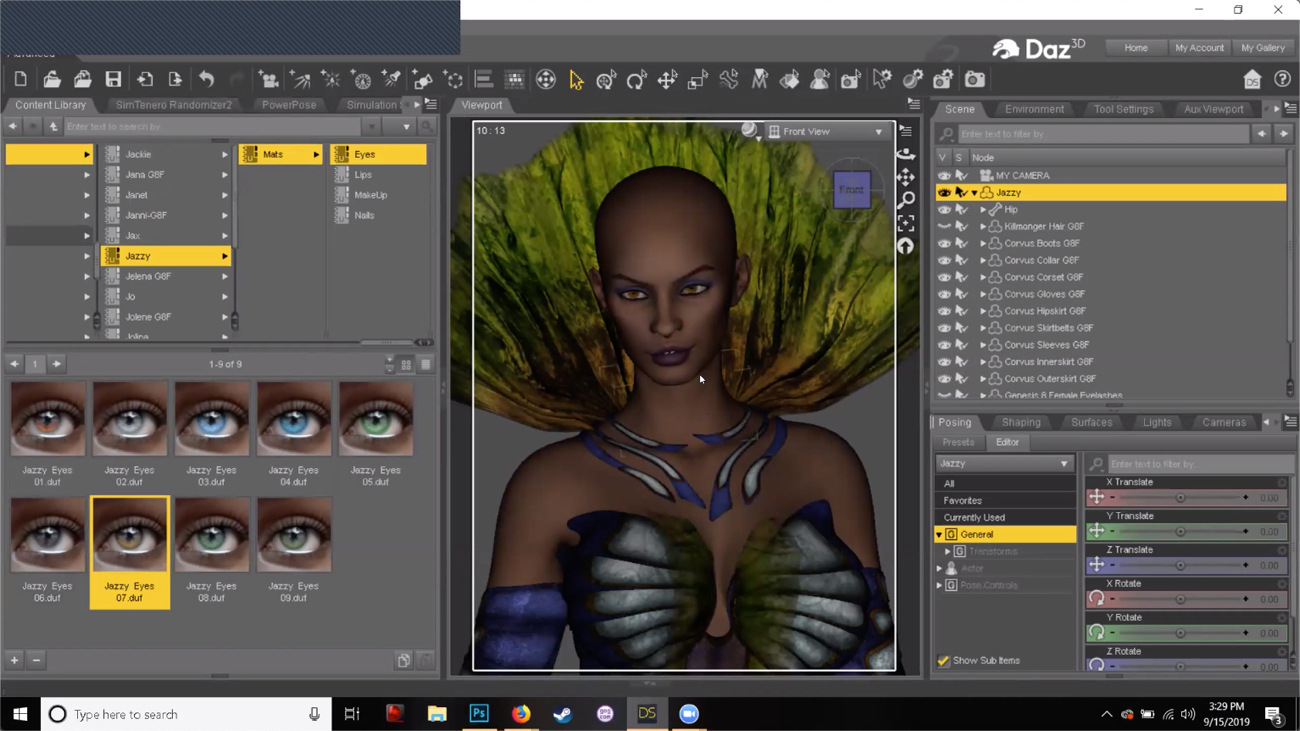
Task: Click the Save icon in toolbar
Action: point(113,79)
